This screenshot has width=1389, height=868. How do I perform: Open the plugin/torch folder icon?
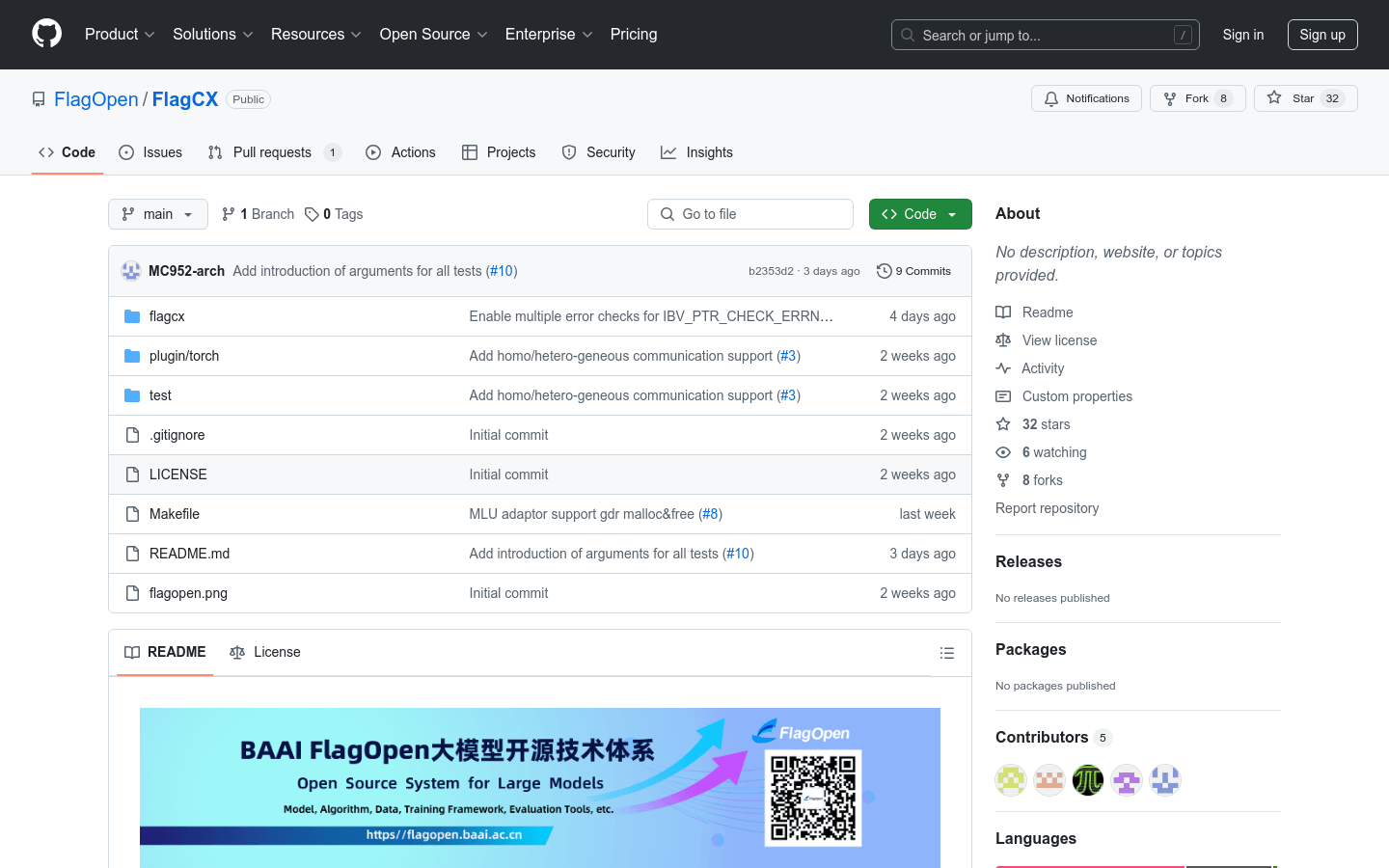132,356
